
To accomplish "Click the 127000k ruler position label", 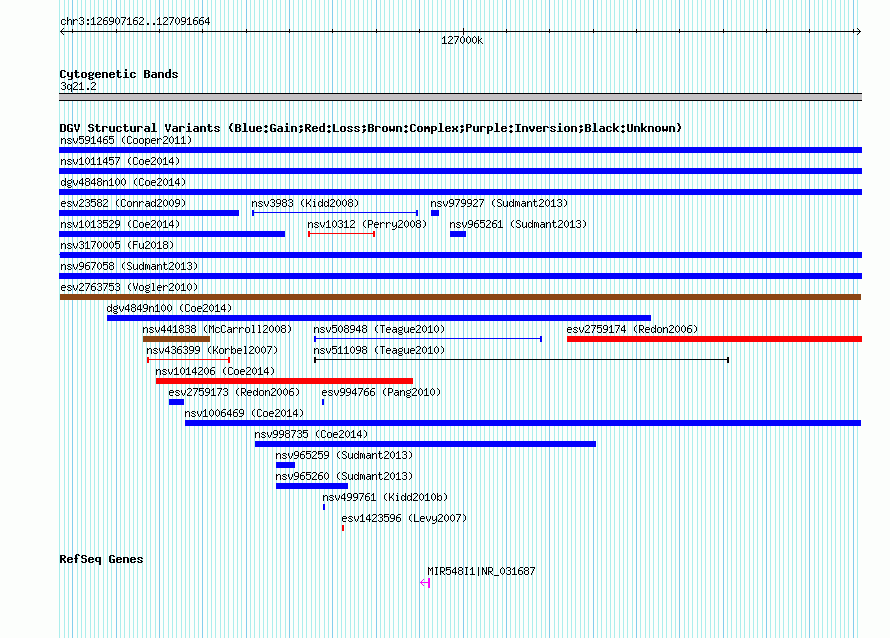I will pyautogui.click(x=462, y=40).
